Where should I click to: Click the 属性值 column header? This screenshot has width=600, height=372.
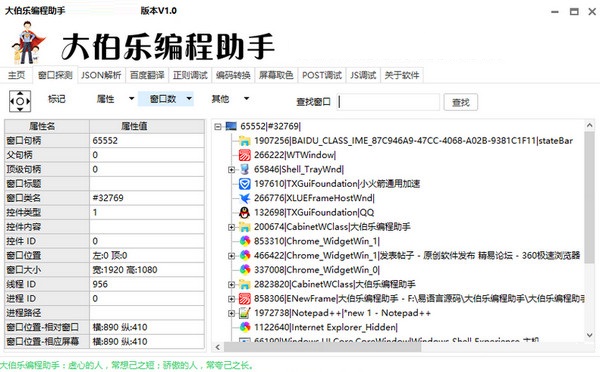point(147,126)
